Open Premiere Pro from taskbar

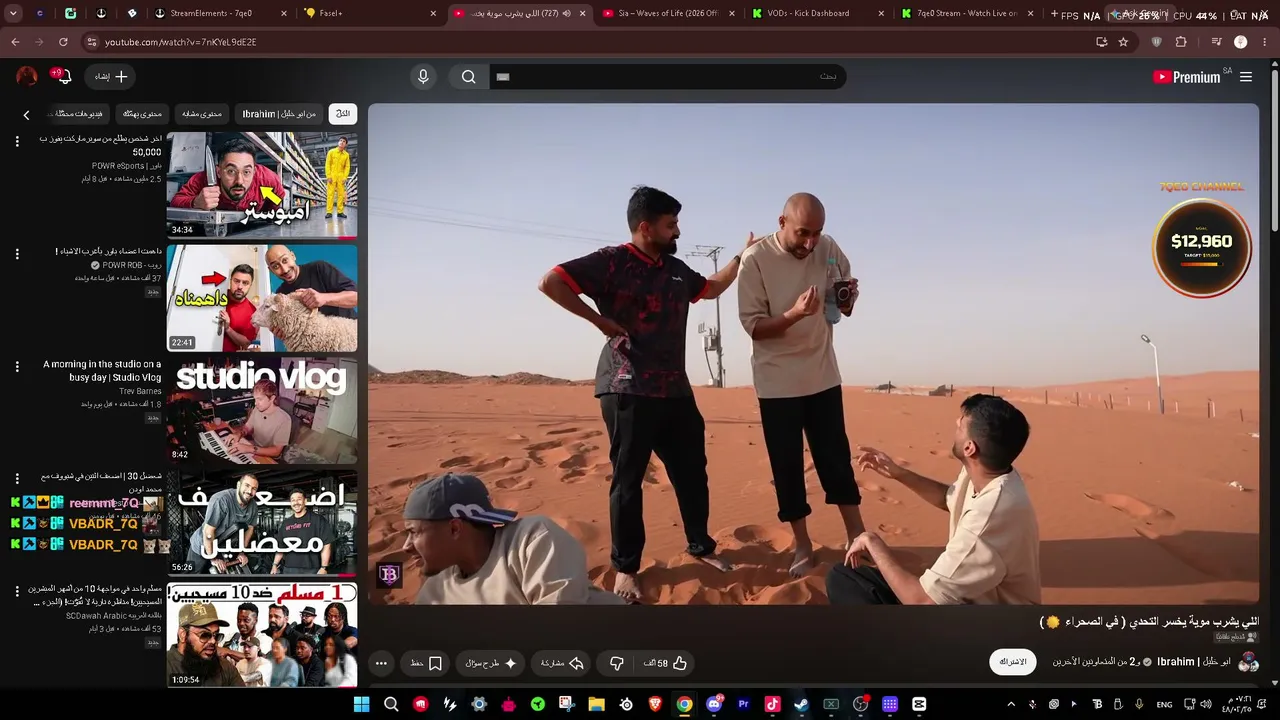(x=743, y=704)
